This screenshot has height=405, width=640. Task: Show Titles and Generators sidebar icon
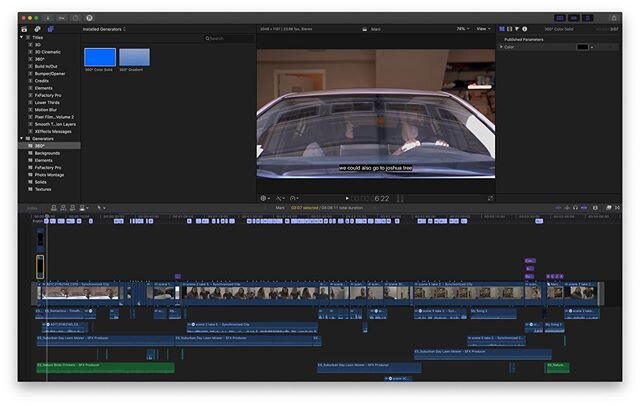(x=51, y=29)
